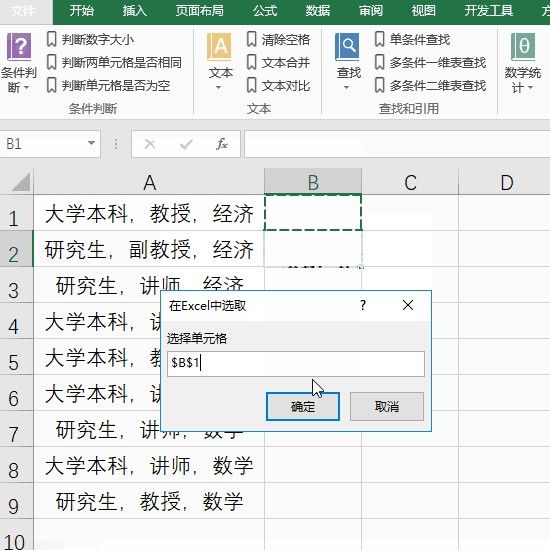
Task: Select row 1 header
Action: (x=16, y=213)
